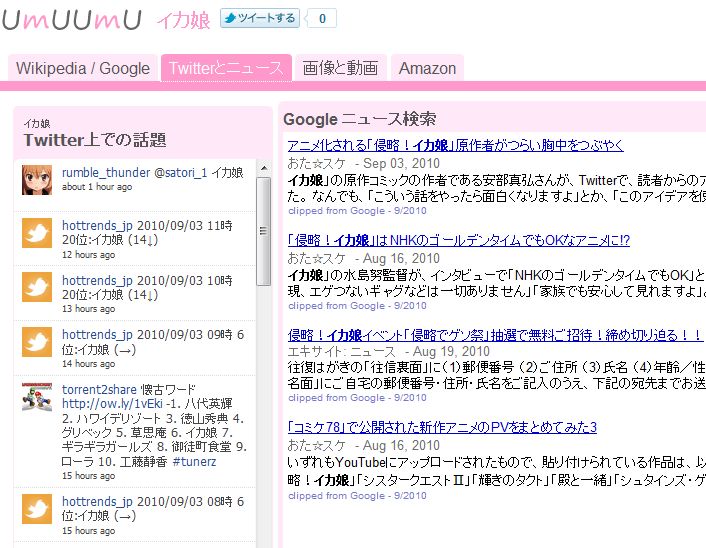
Task: Click Twitter bird avatar for the 11時 tweet
Action: click(37, 233)
